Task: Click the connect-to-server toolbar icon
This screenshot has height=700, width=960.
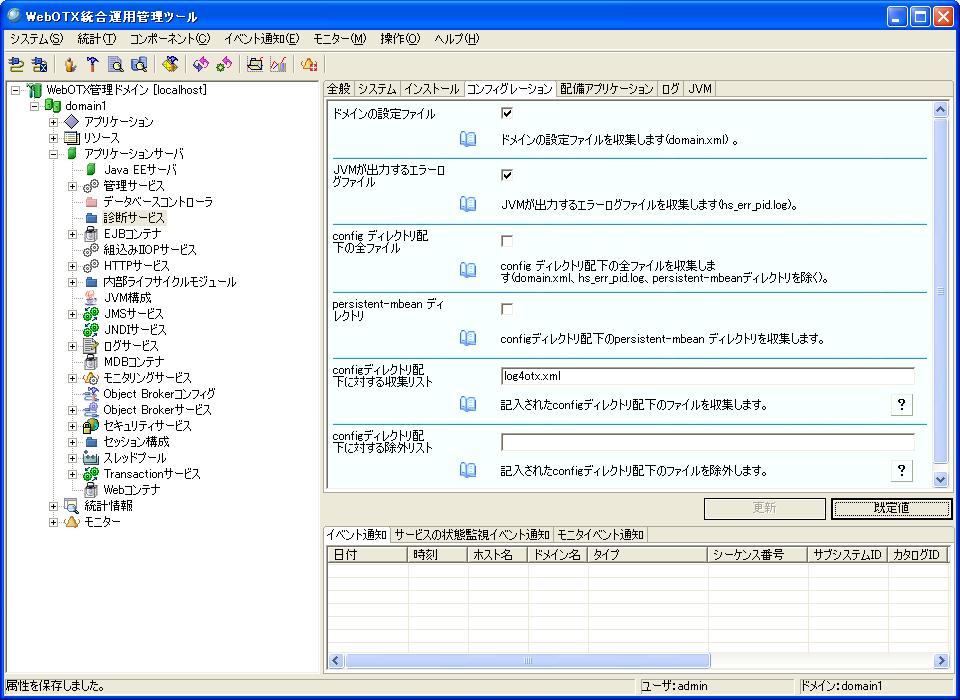Action: coord(16,65)
